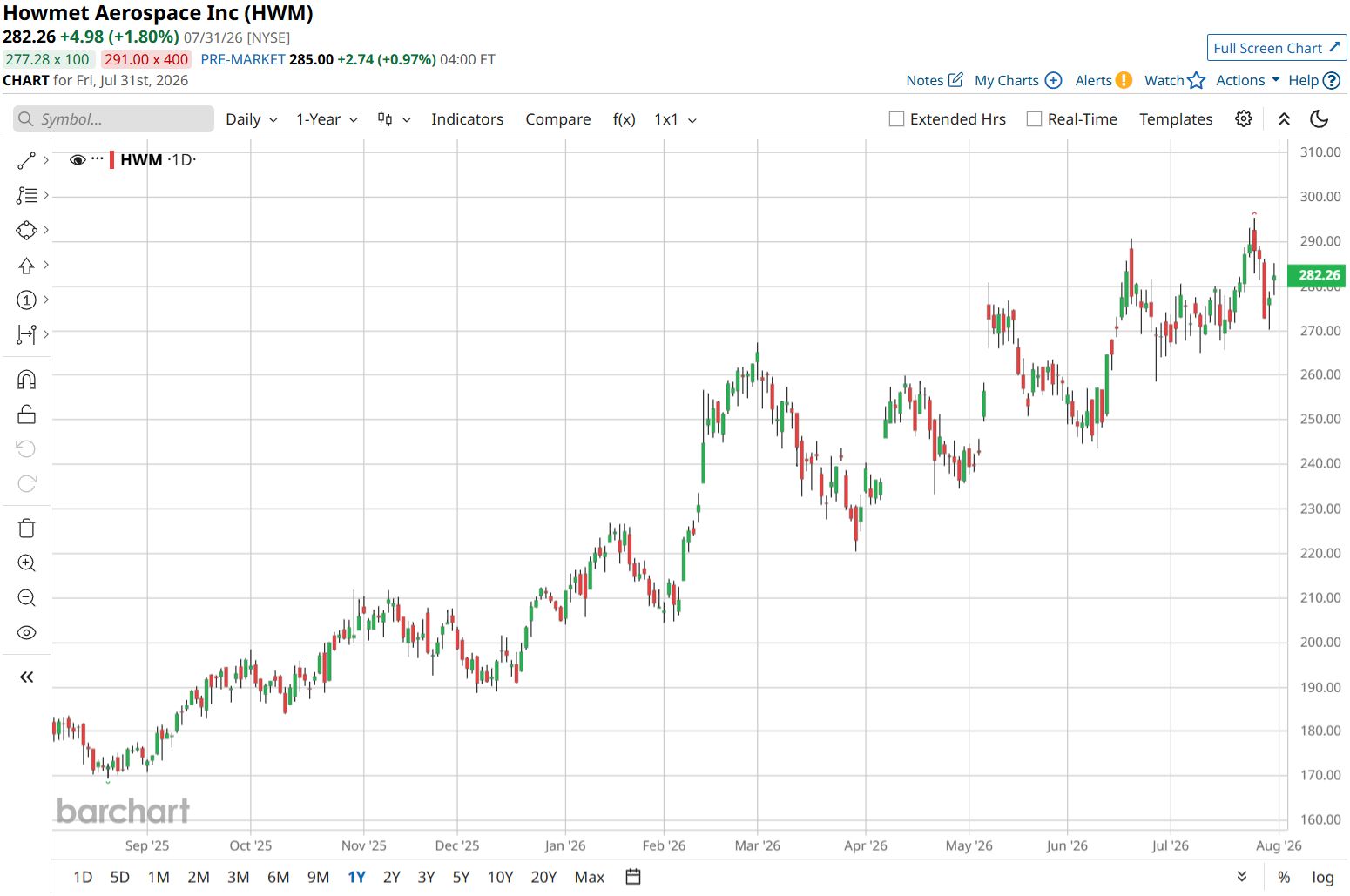The width and height of the screenshot is (1350, 896).
Task: Save to My Charts
Action: coord(1017,80)
